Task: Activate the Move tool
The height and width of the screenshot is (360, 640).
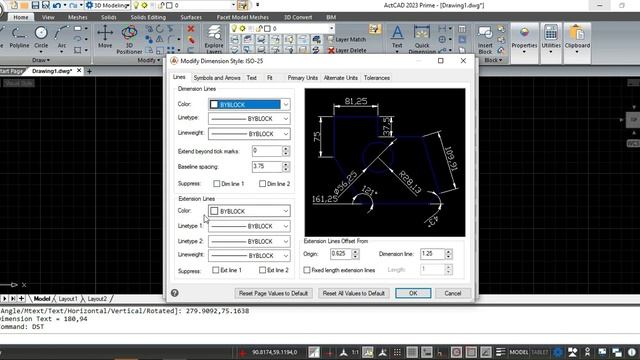Action: [x=105, y=38]
